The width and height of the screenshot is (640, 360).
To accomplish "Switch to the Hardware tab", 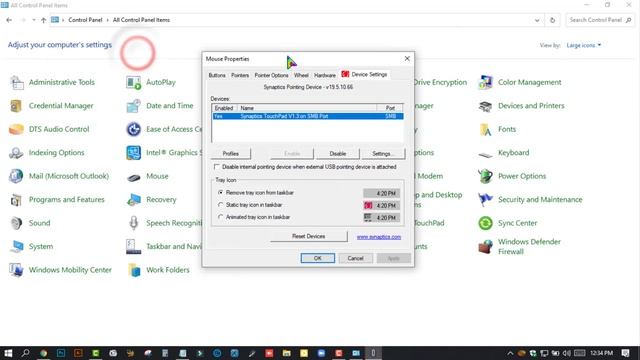I will click(x=325, y=75).
